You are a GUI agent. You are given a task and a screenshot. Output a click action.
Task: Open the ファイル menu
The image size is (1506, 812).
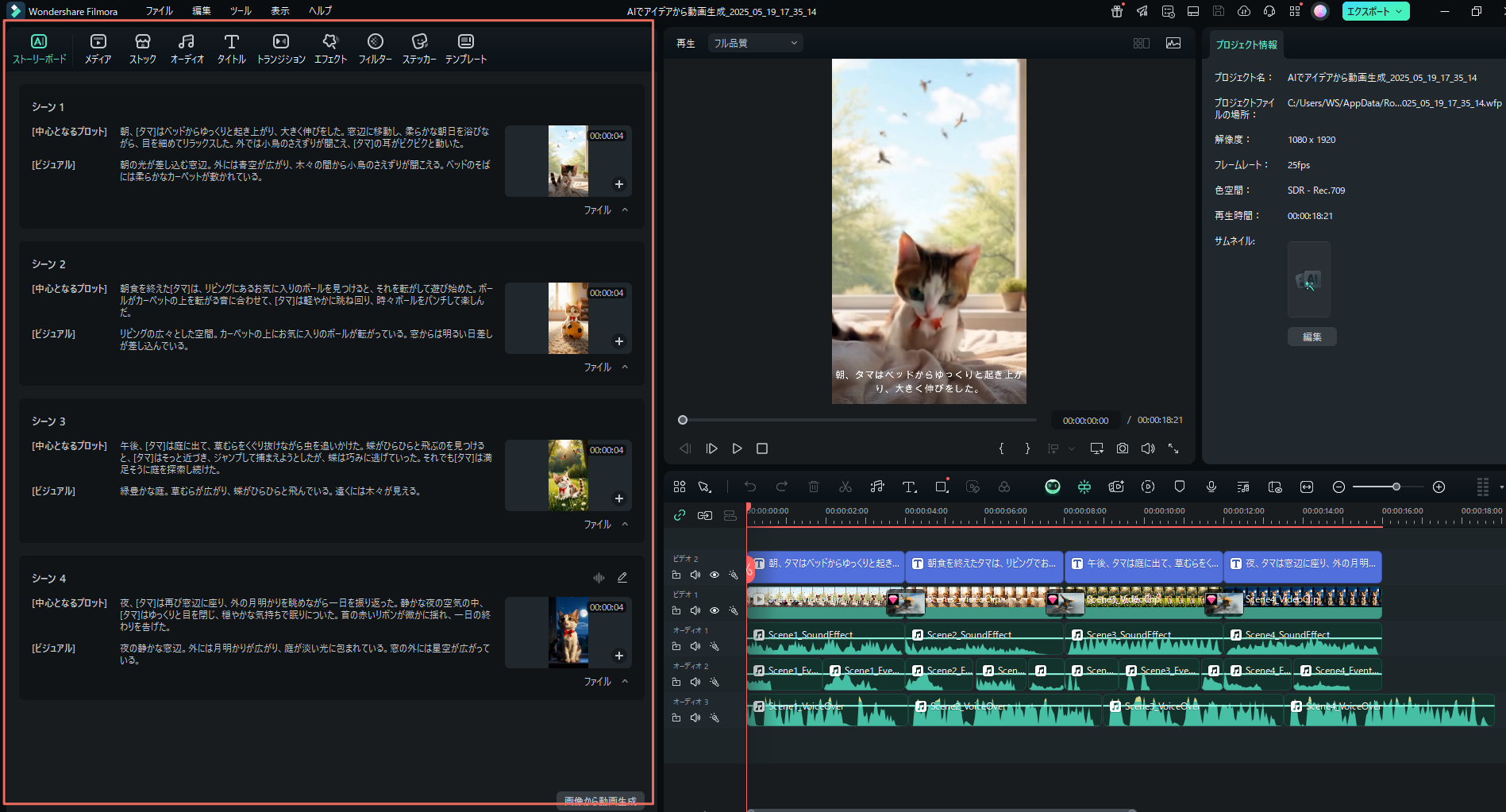click(x=159, y=11)
